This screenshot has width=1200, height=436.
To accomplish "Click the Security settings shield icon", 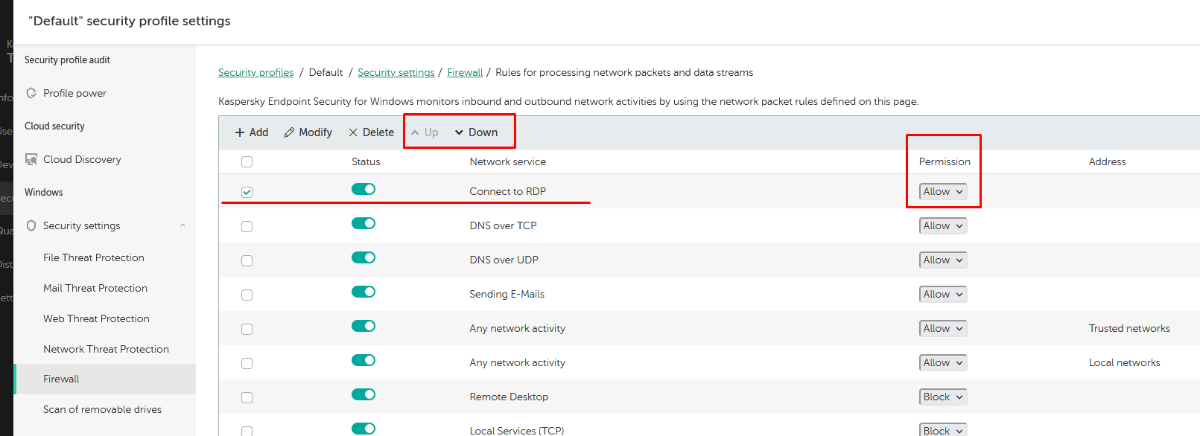I will 32,226.
